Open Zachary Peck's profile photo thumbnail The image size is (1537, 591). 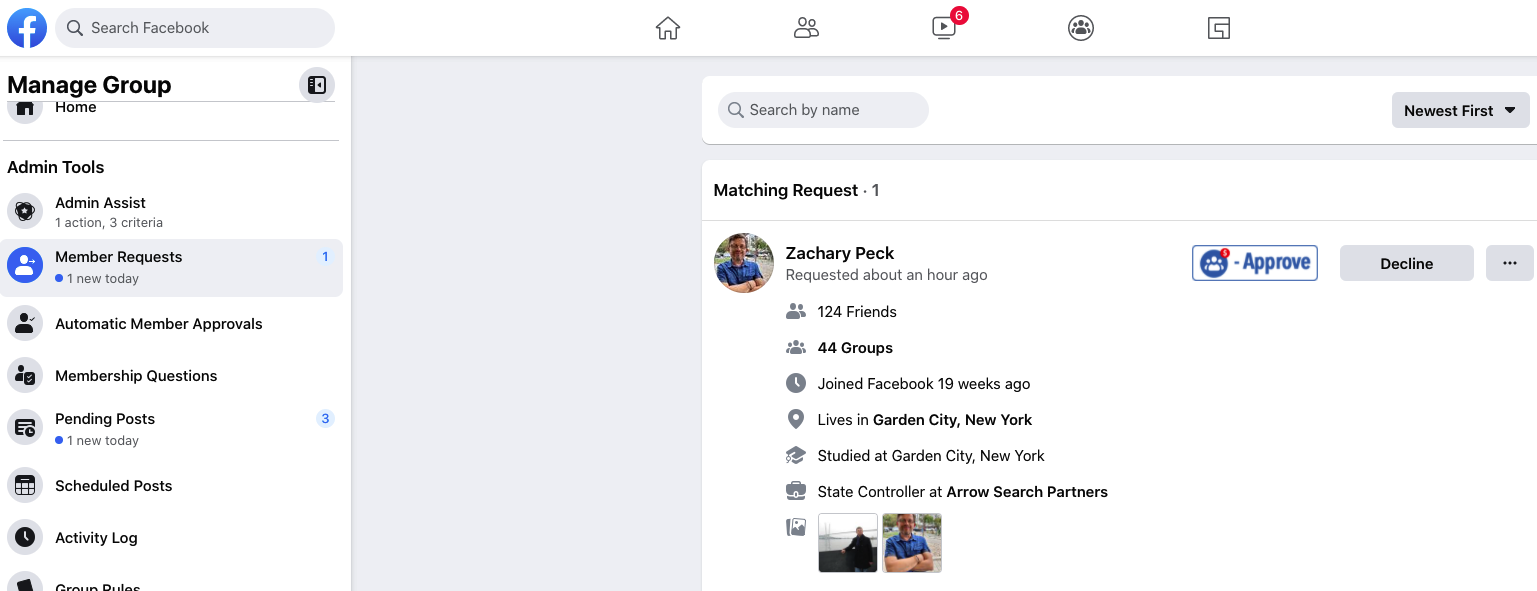744,262
